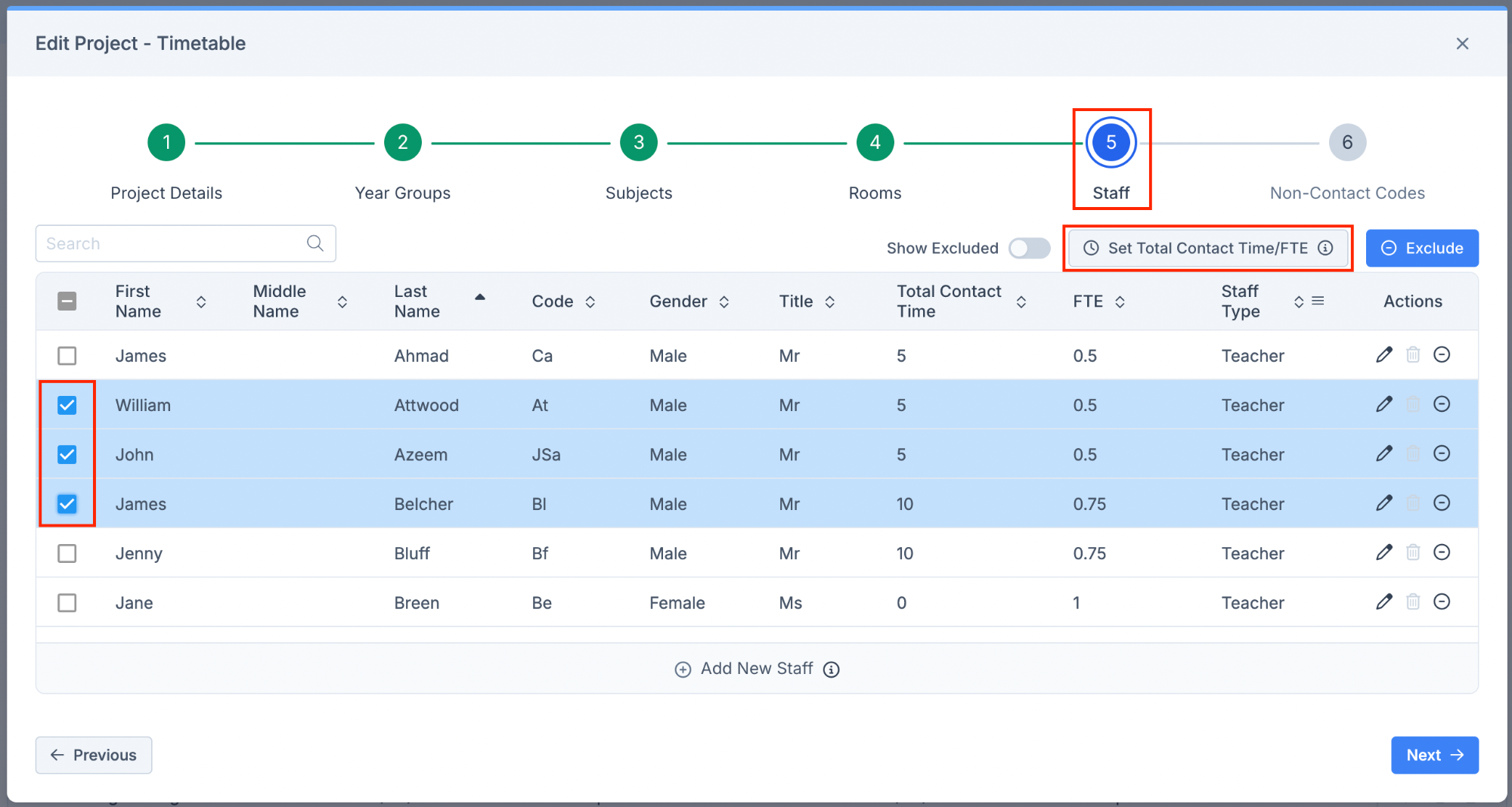Go to step 1 Project Details
The width and height of the screenshot is (1512, 807).
coord(166,142)
